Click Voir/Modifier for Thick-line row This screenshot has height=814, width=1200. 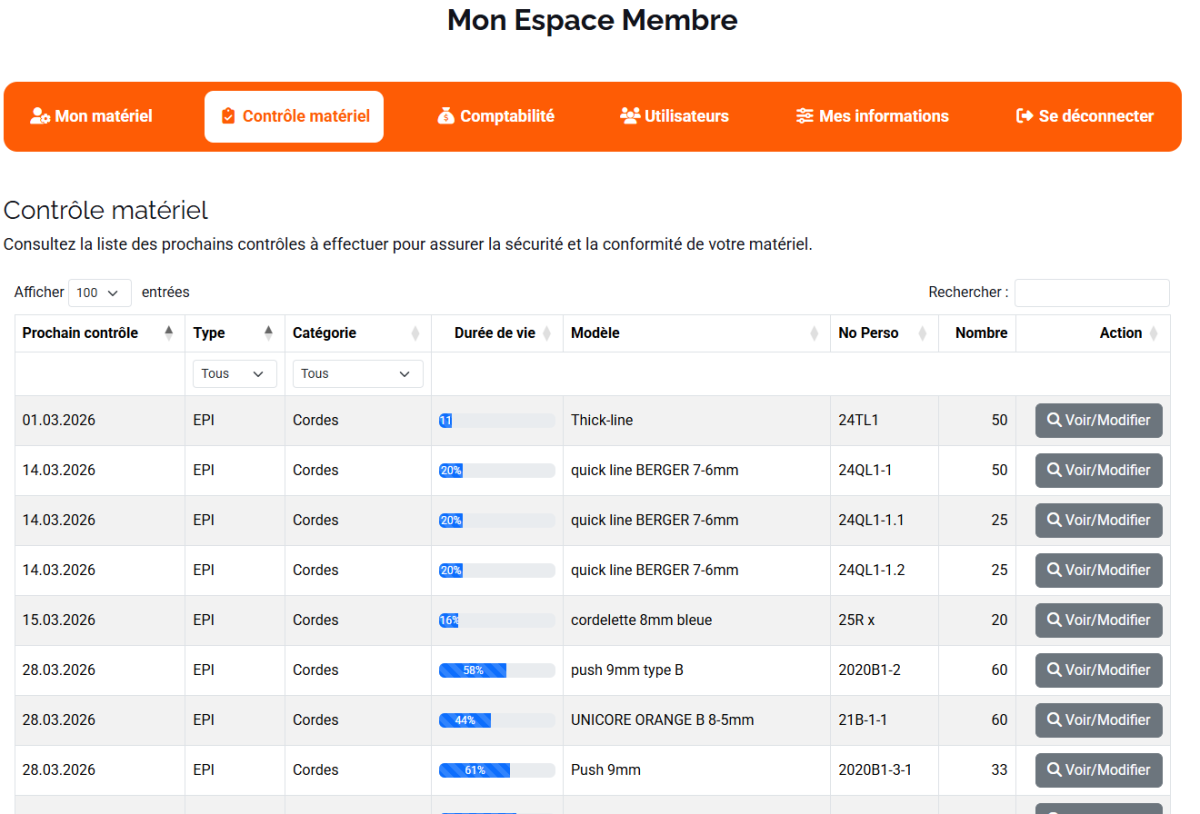1098,420
